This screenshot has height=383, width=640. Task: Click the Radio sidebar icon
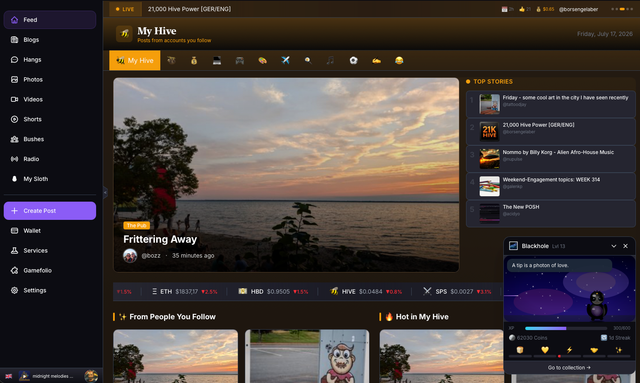point(14,159)
